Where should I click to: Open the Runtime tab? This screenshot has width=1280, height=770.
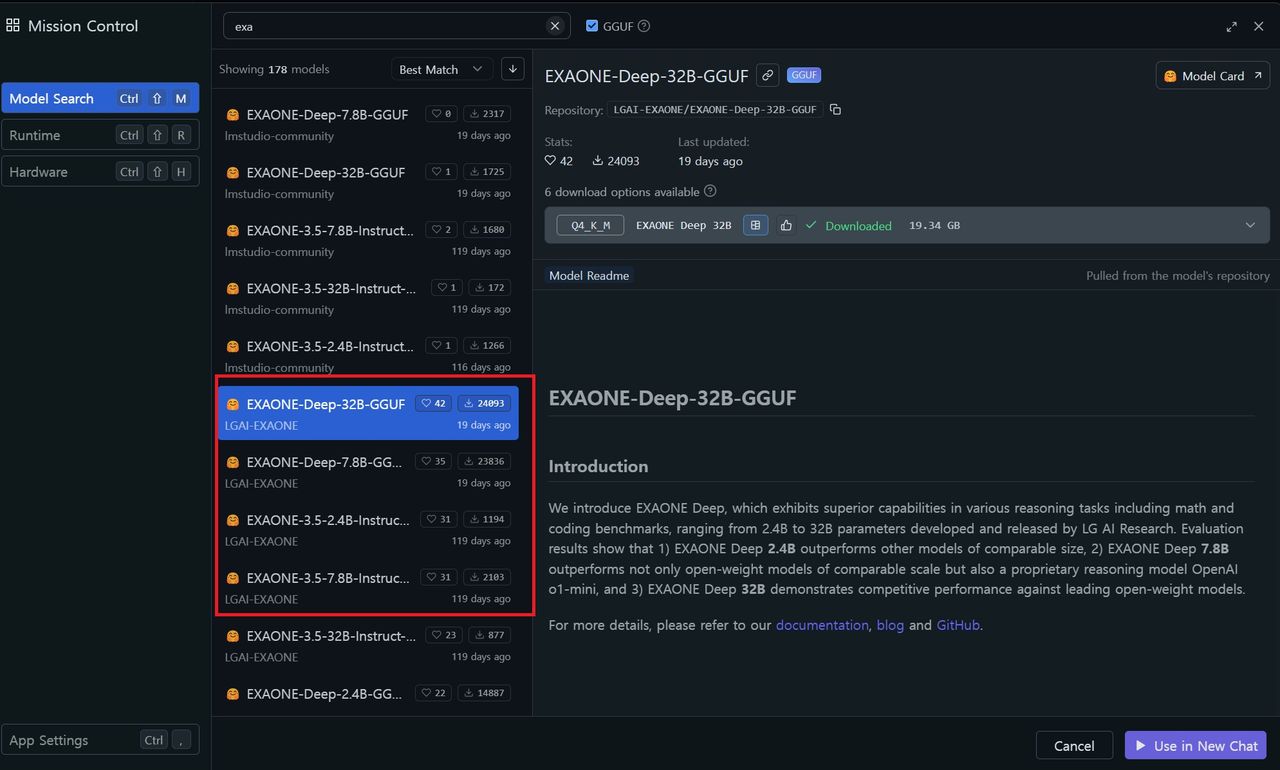pos(100,135)
